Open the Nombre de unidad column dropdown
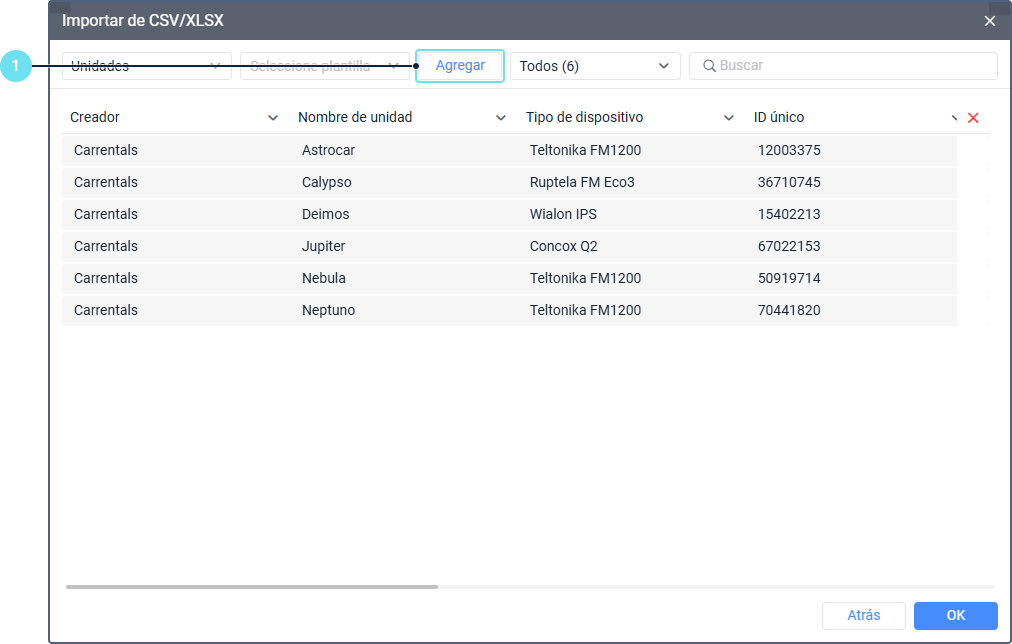1012x644 pixels. point(501,117)
